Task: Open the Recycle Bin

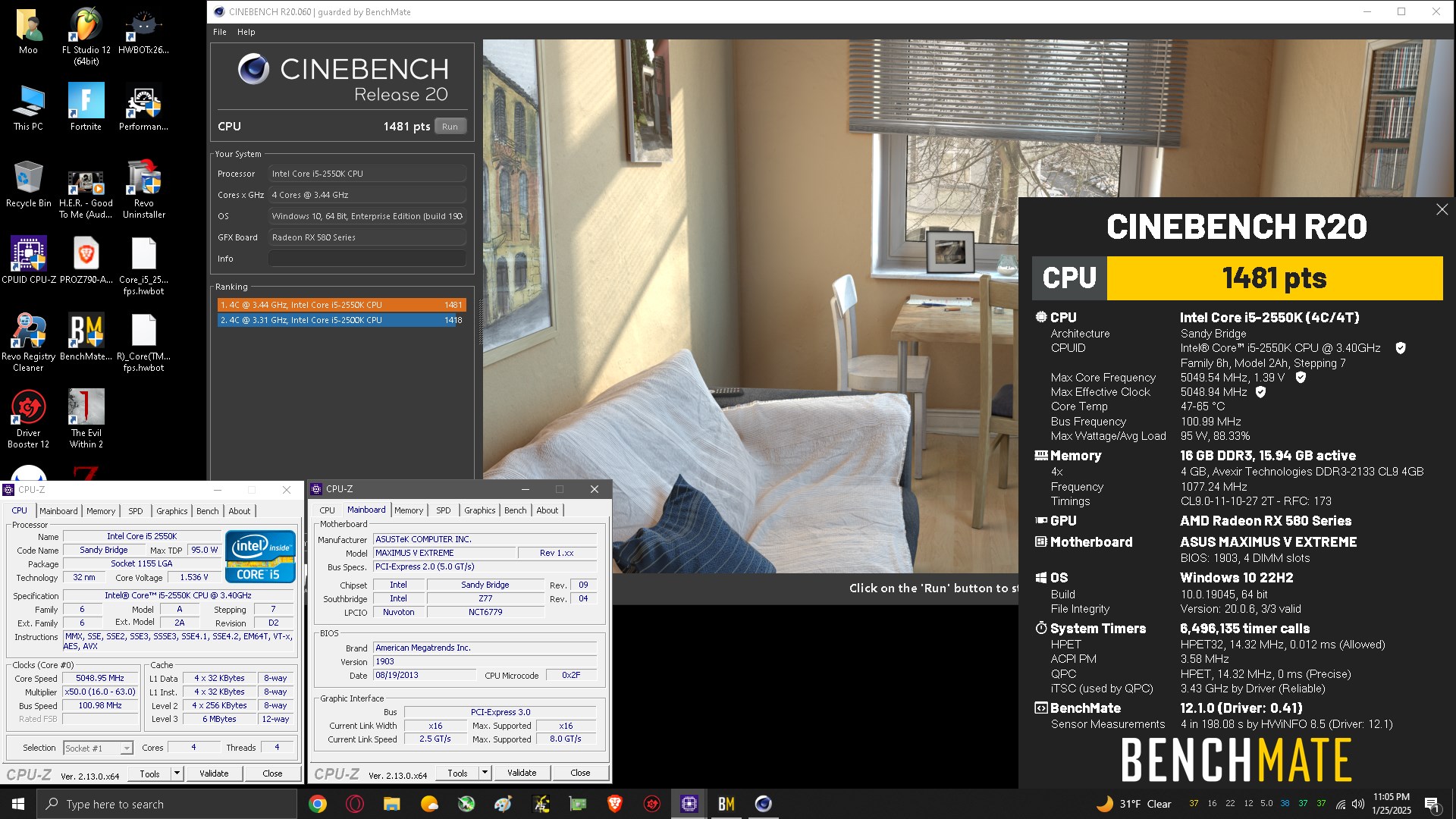Action: pos(28,184)
